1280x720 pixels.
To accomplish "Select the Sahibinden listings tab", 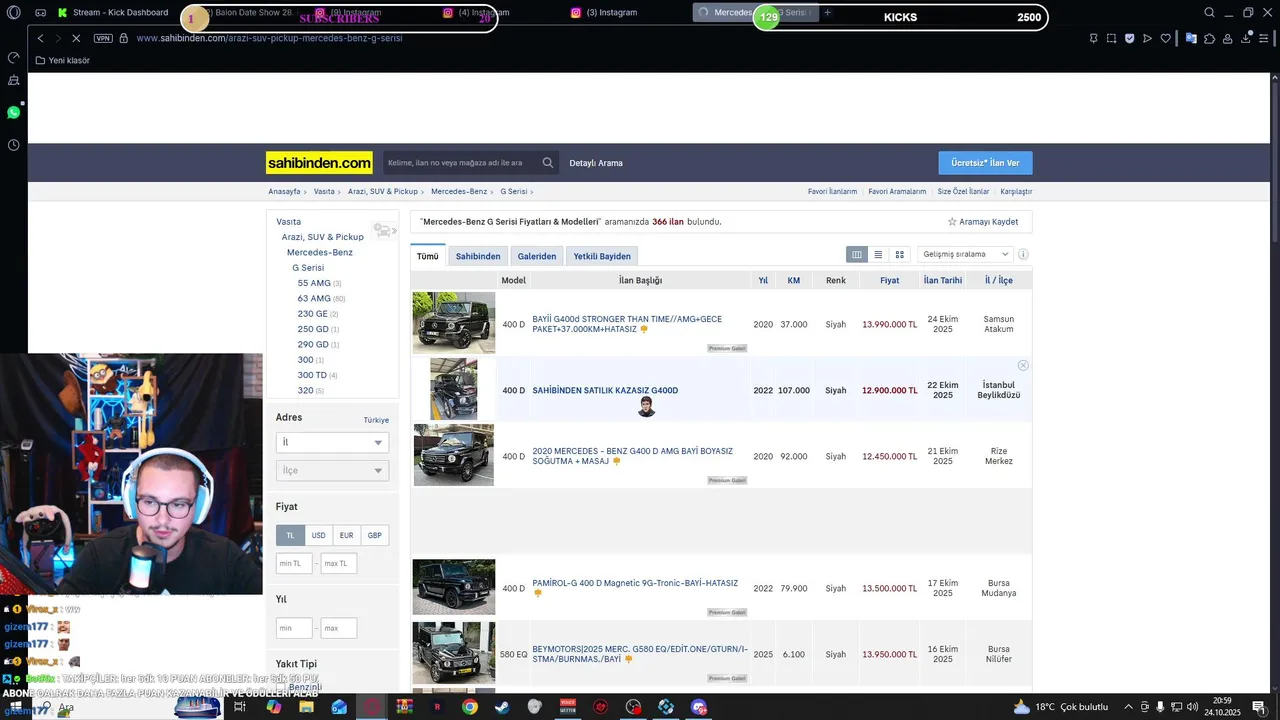I will [478, 256].
